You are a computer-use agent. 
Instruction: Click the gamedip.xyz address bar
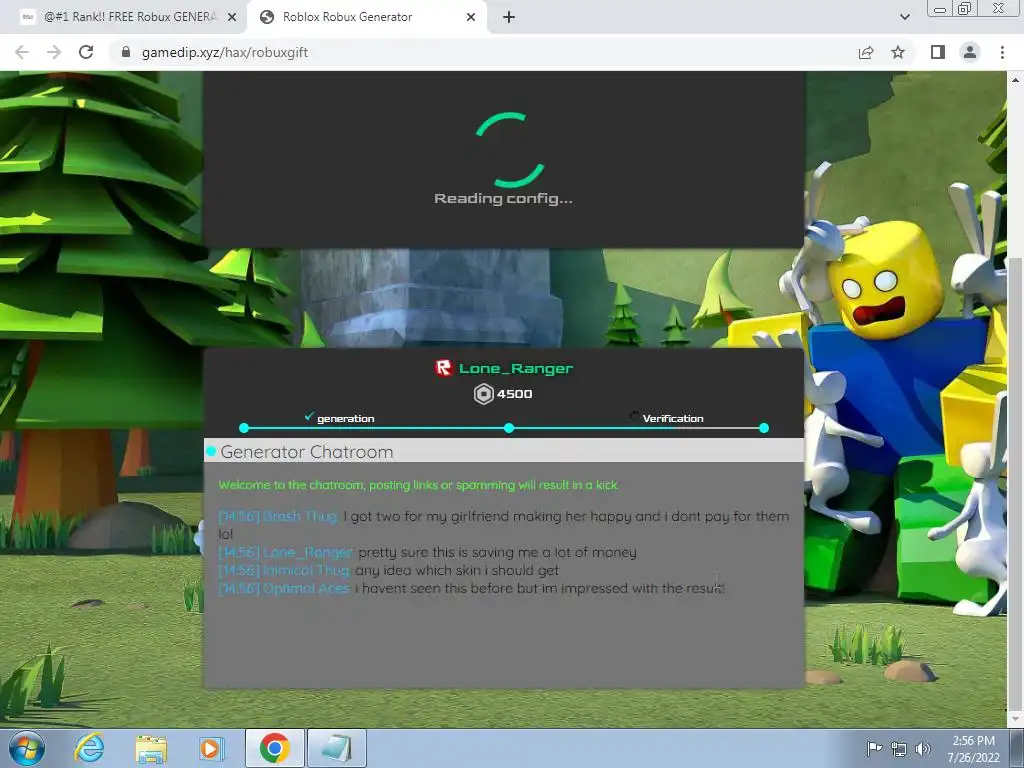click(483, 52)
